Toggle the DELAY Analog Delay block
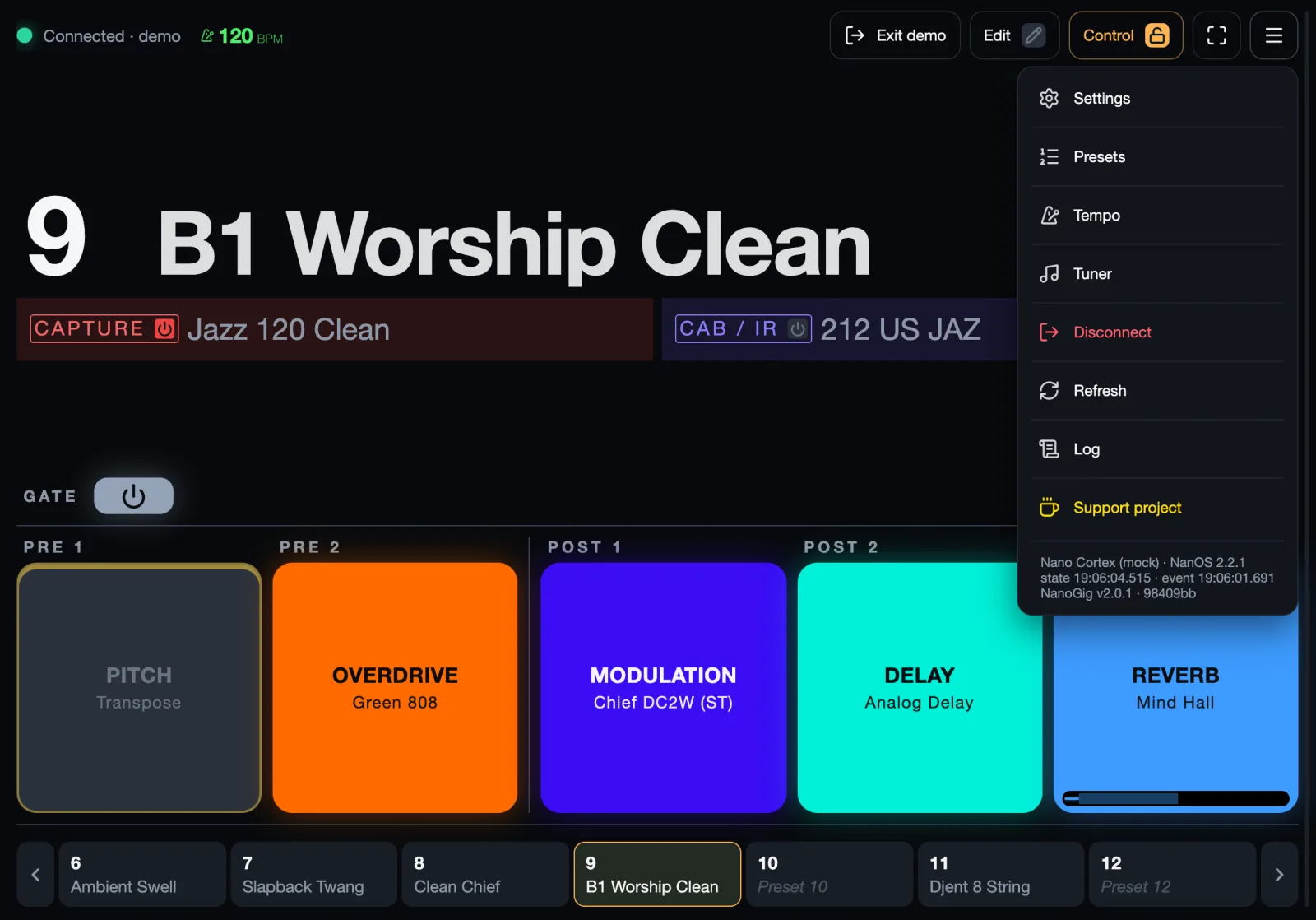 click(x=920, y=688)
